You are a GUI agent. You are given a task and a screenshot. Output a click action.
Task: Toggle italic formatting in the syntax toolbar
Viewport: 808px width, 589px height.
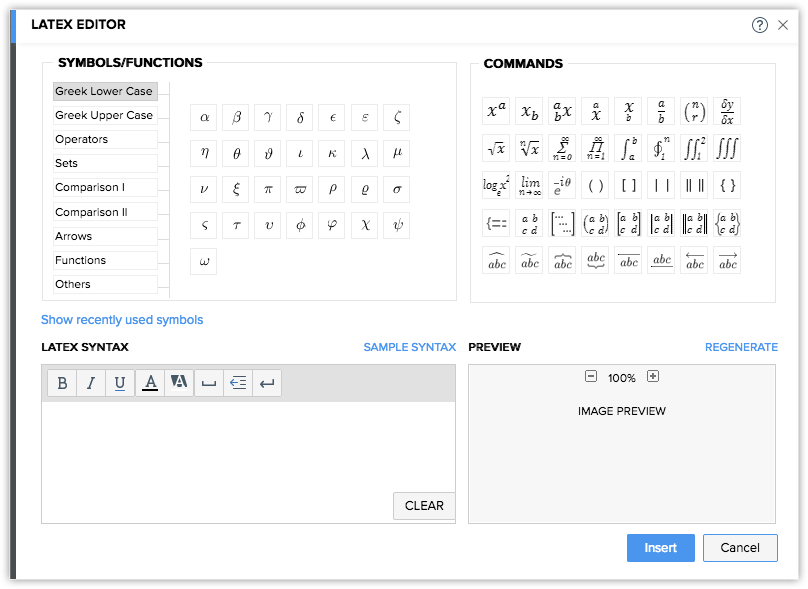91,383
